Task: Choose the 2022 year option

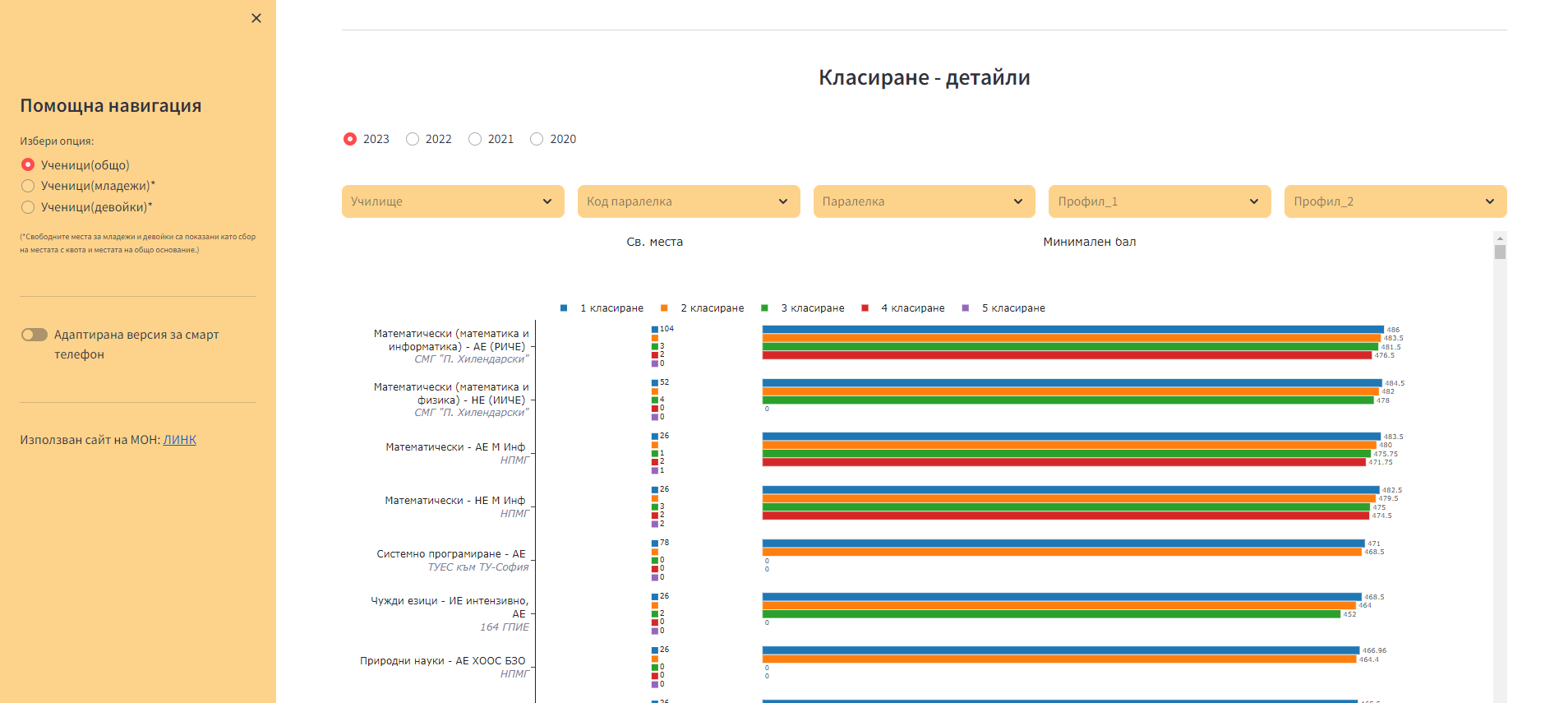Action: click(x=413, y=139)
